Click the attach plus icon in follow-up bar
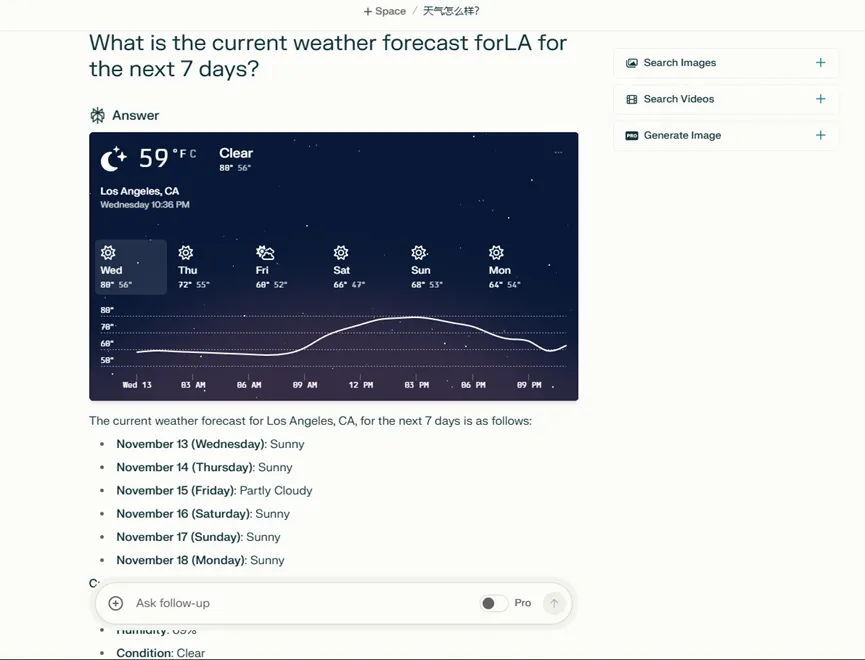 click(116, 603)
